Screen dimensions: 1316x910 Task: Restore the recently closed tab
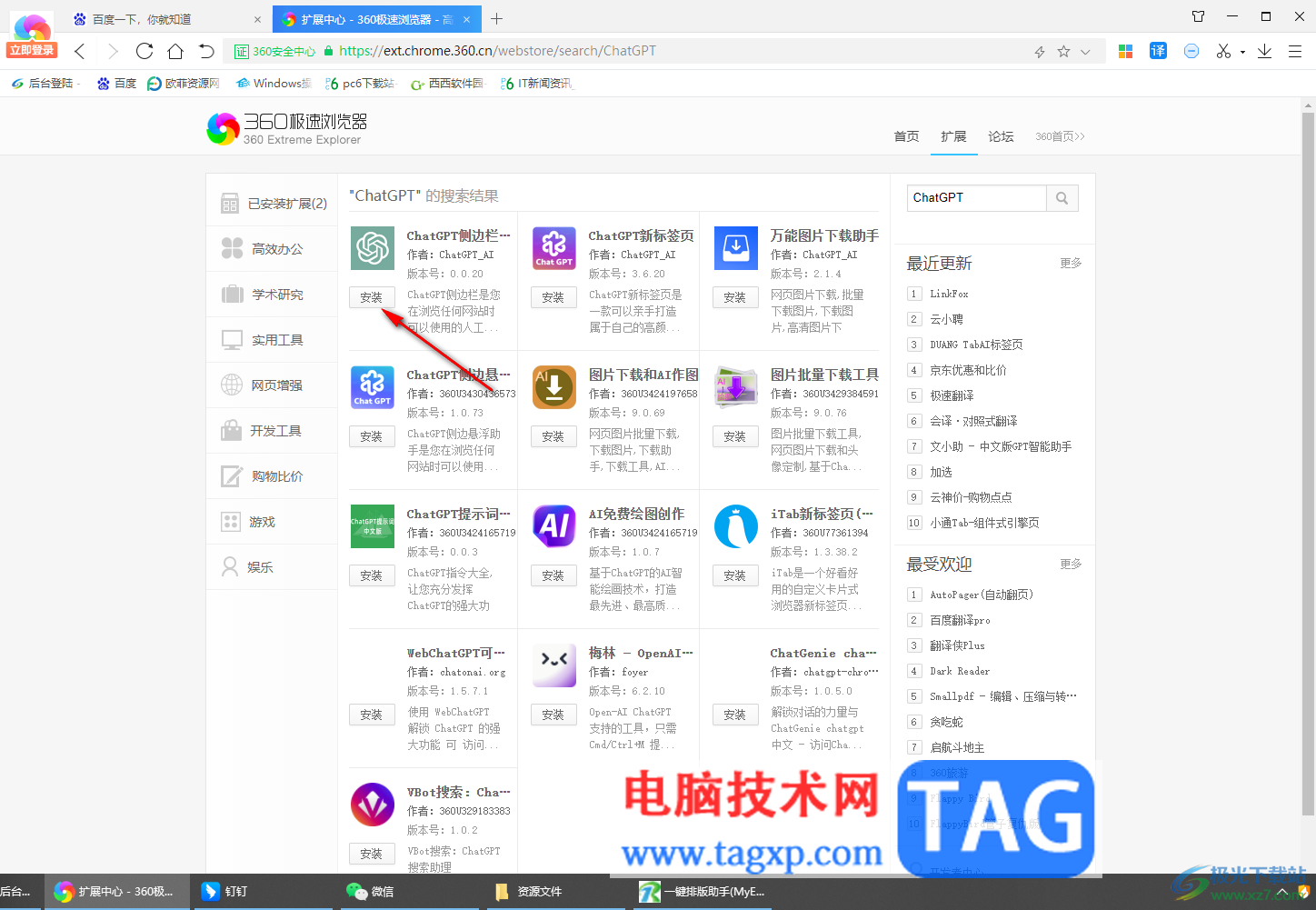click(x=206, y=51)
